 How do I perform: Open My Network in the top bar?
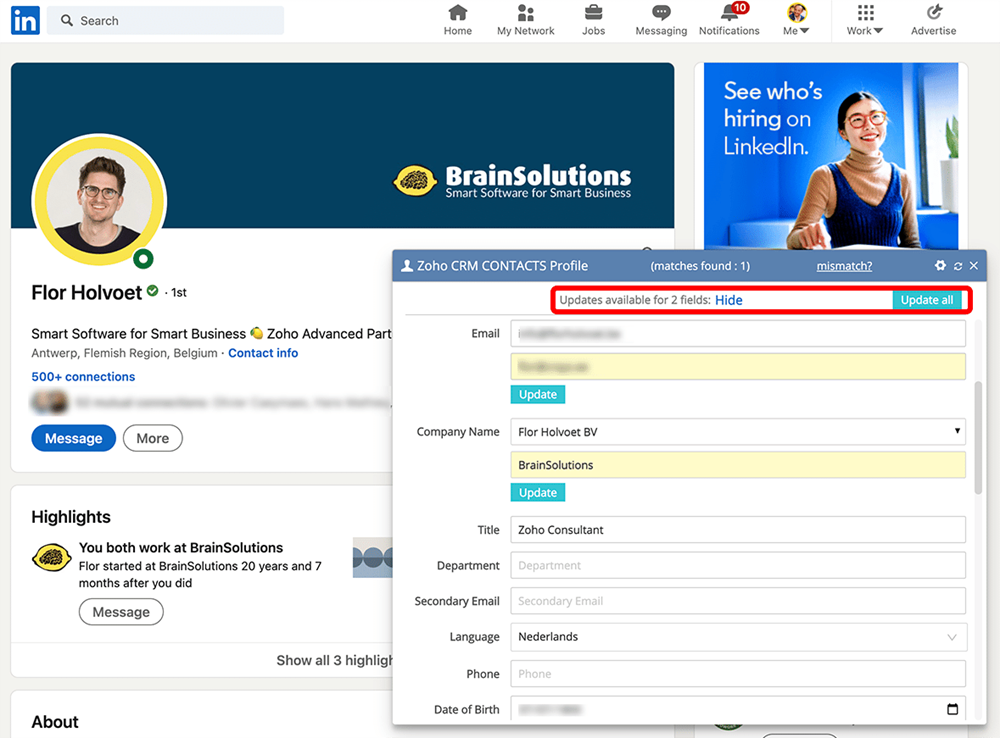526,20
